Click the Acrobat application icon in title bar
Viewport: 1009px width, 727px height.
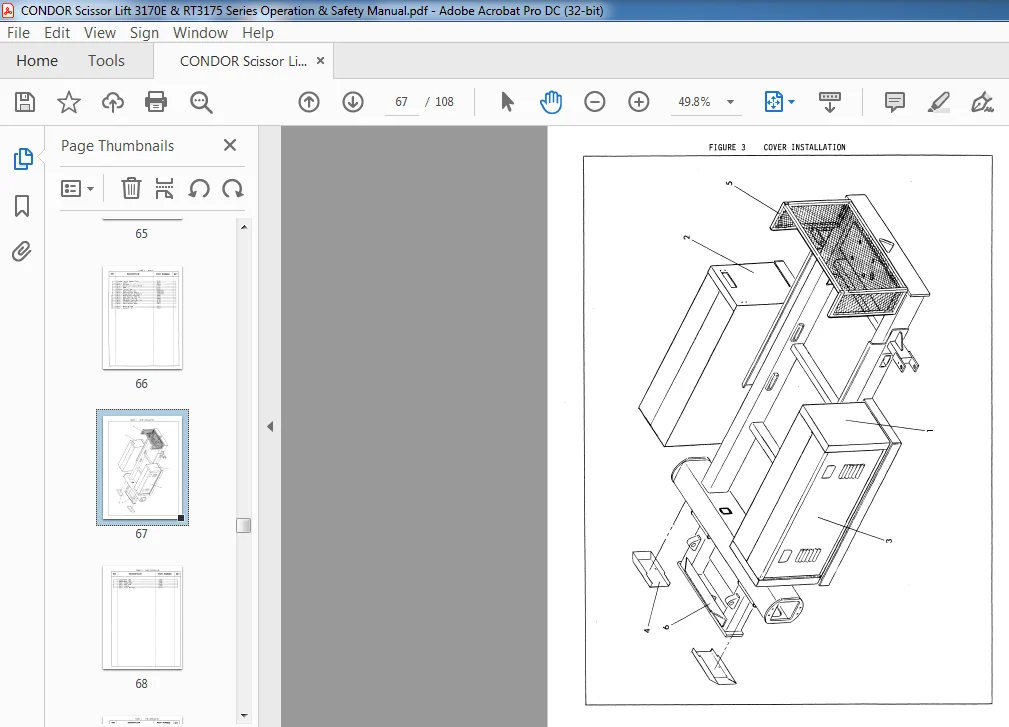point(8,10)
